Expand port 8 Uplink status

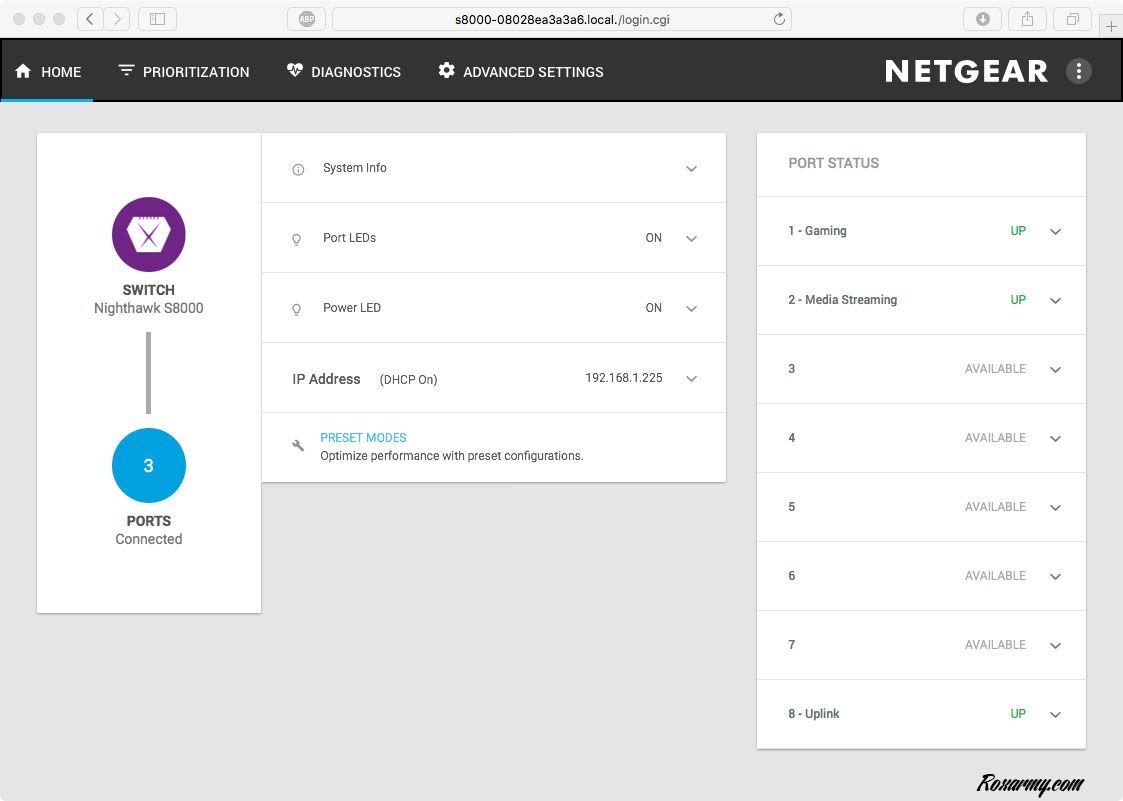tap(1055, 715)
